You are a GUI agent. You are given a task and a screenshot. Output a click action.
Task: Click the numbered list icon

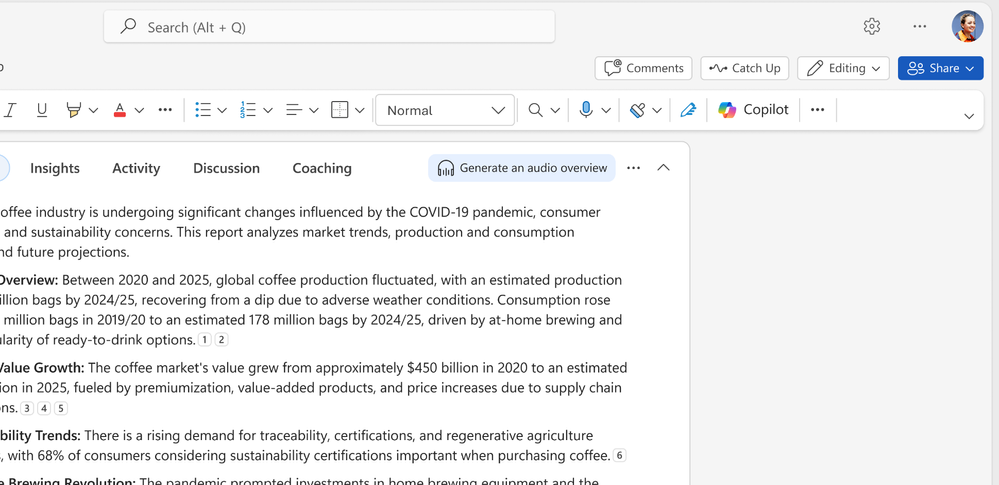pyautogui.click(x=248, y=110)
